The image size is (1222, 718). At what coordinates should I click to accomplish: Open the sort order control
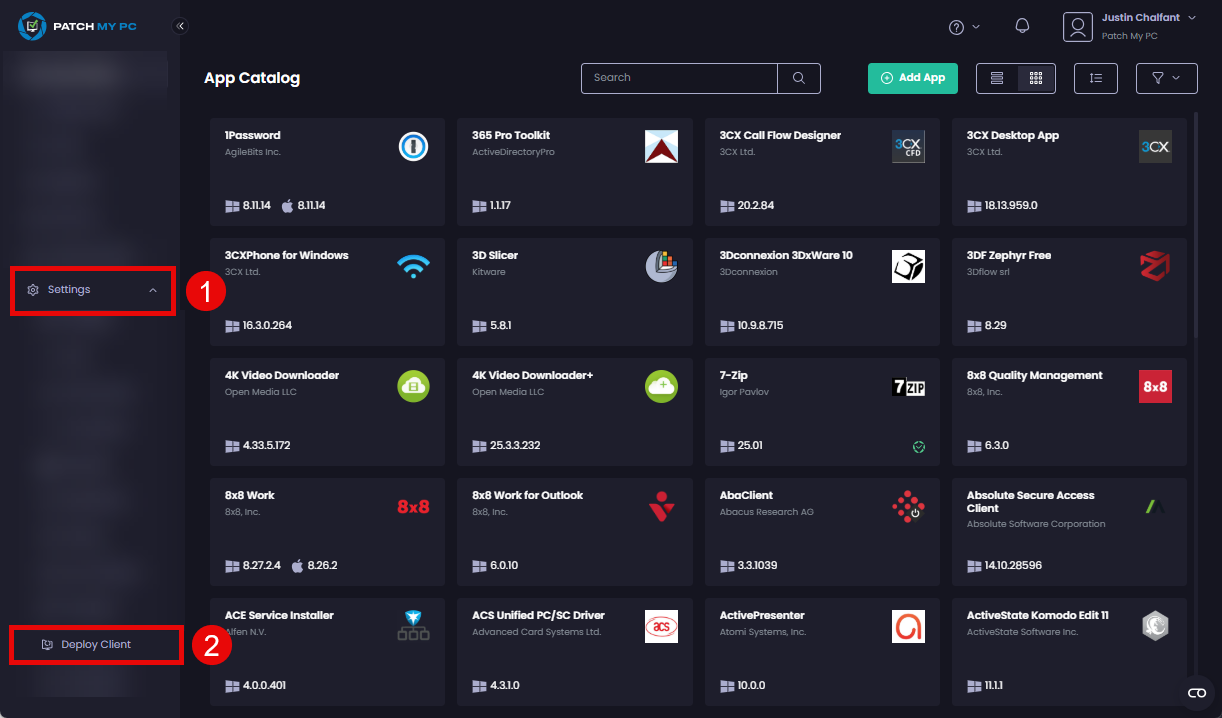[1095, 78]
